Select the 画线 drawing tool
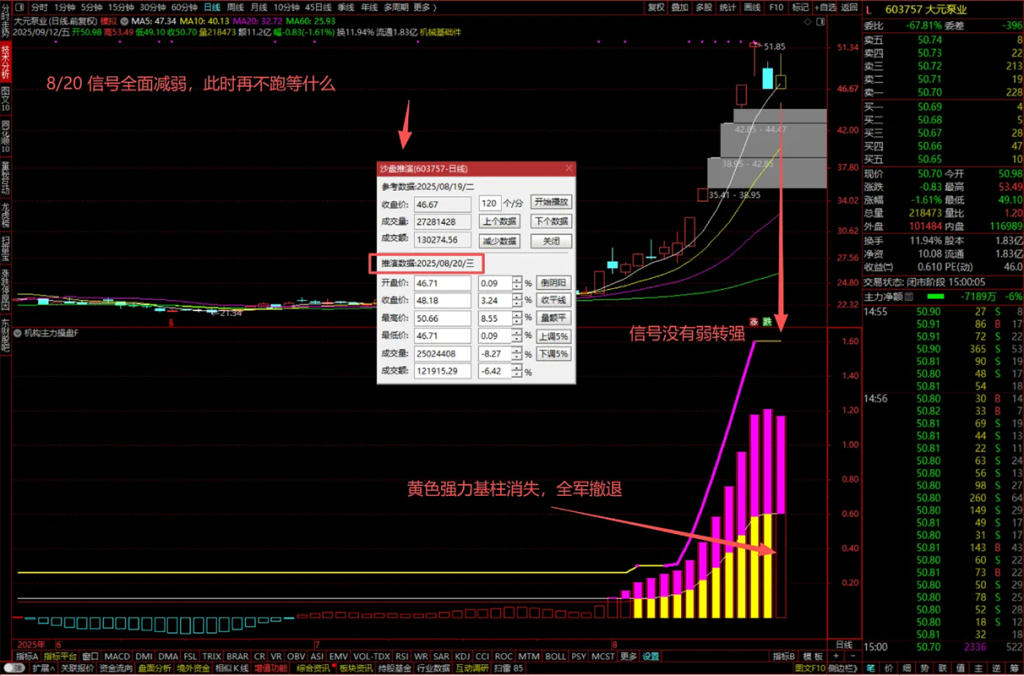 pos(752,8)
